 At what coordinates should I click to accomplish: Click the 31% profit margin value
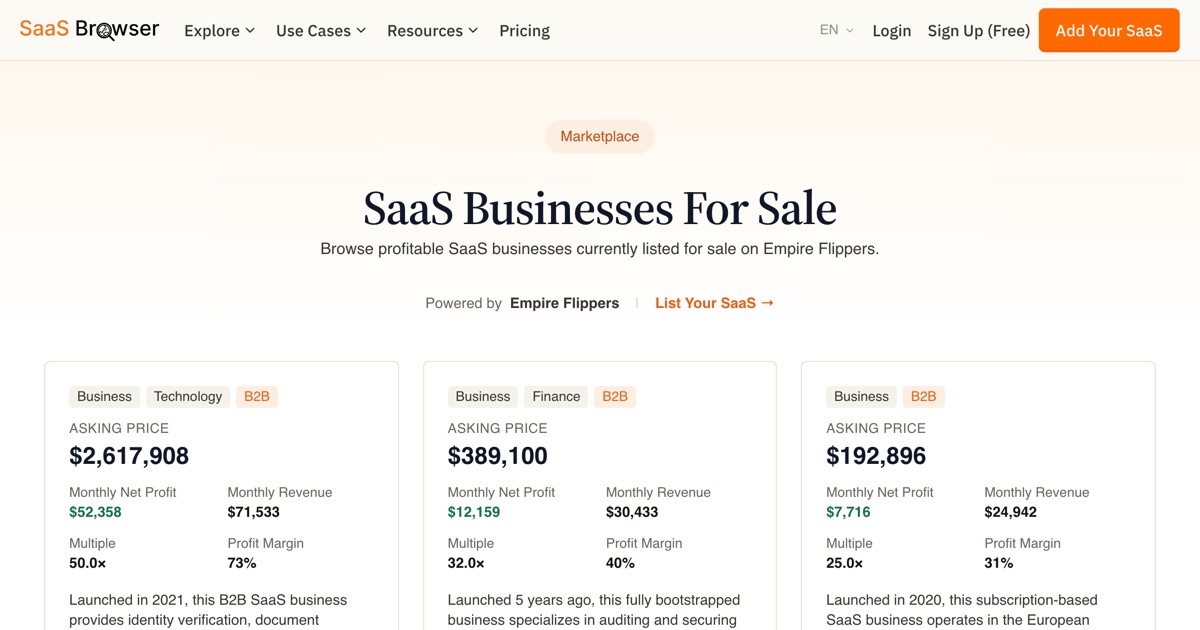(x=999, y=563)
